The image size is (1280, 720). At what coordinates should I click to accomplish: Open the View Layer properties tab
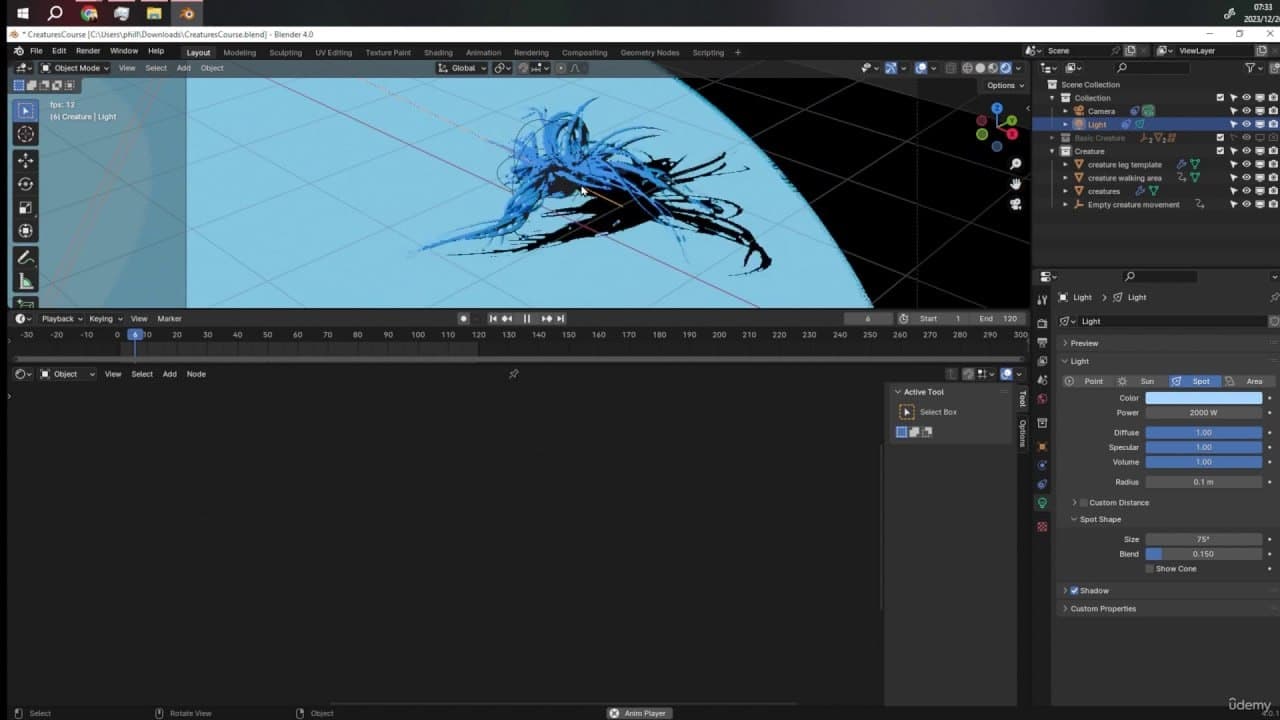(1042, 361)
